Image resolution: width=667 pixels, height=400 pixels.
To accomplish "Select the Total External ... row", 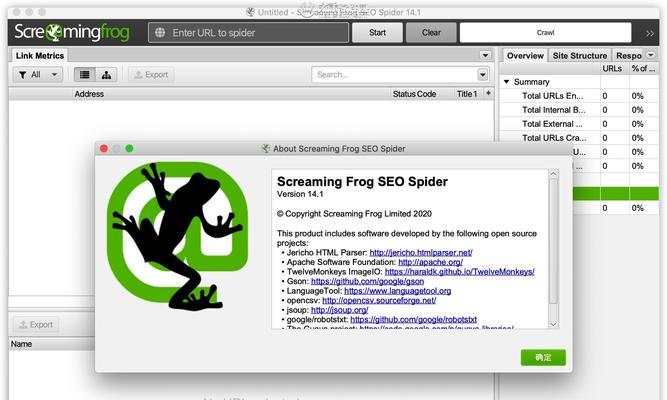I will click(x=580, y=124).
